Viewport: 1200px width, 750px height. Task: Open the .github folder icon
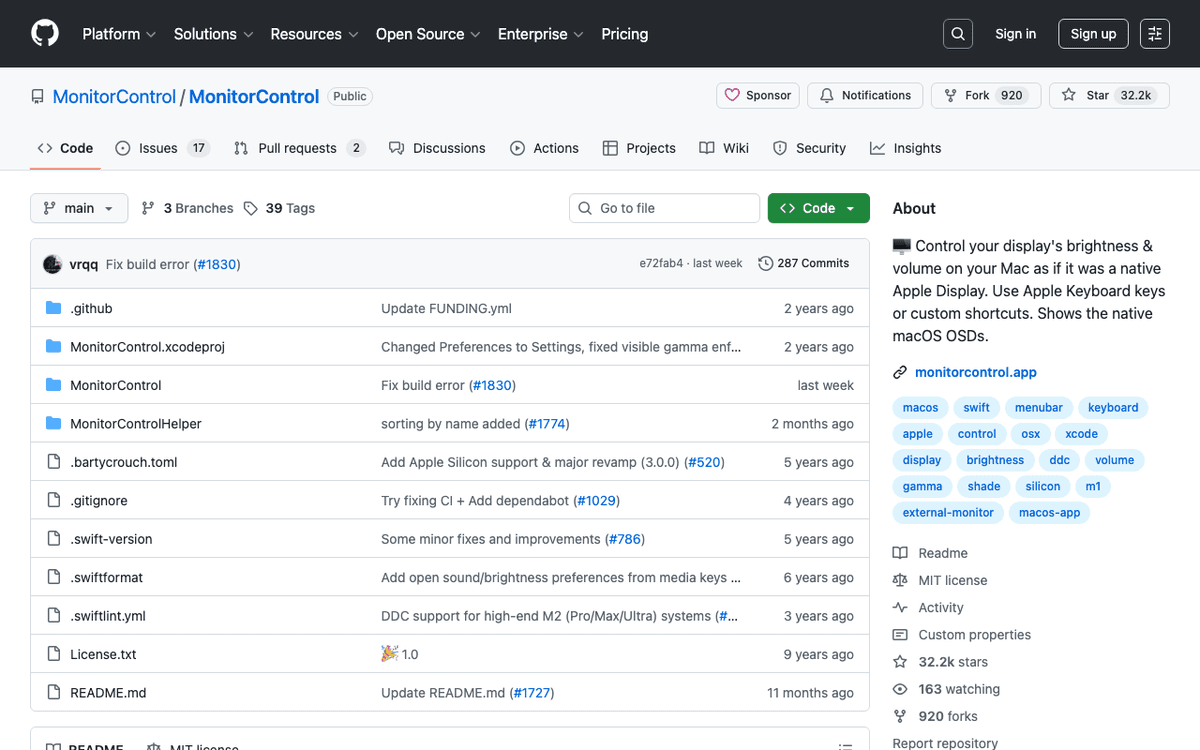tap(53, 308)
